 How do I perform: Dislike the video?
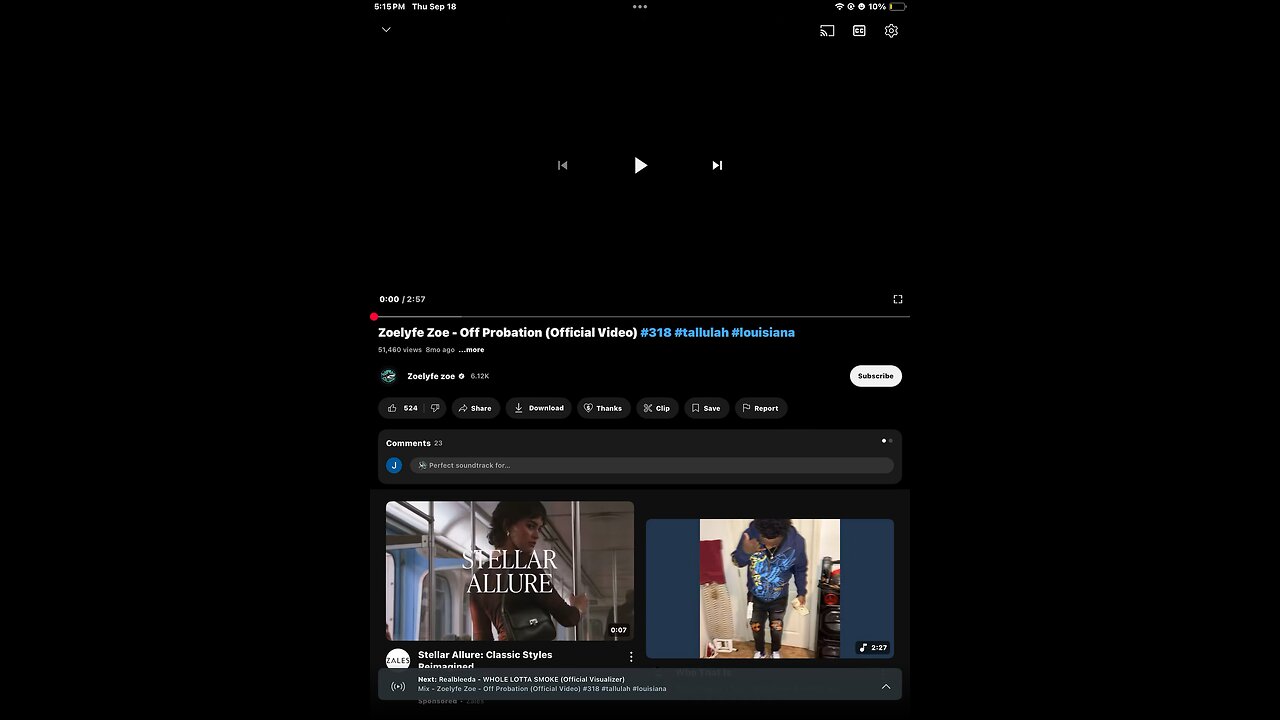point(435,408)
